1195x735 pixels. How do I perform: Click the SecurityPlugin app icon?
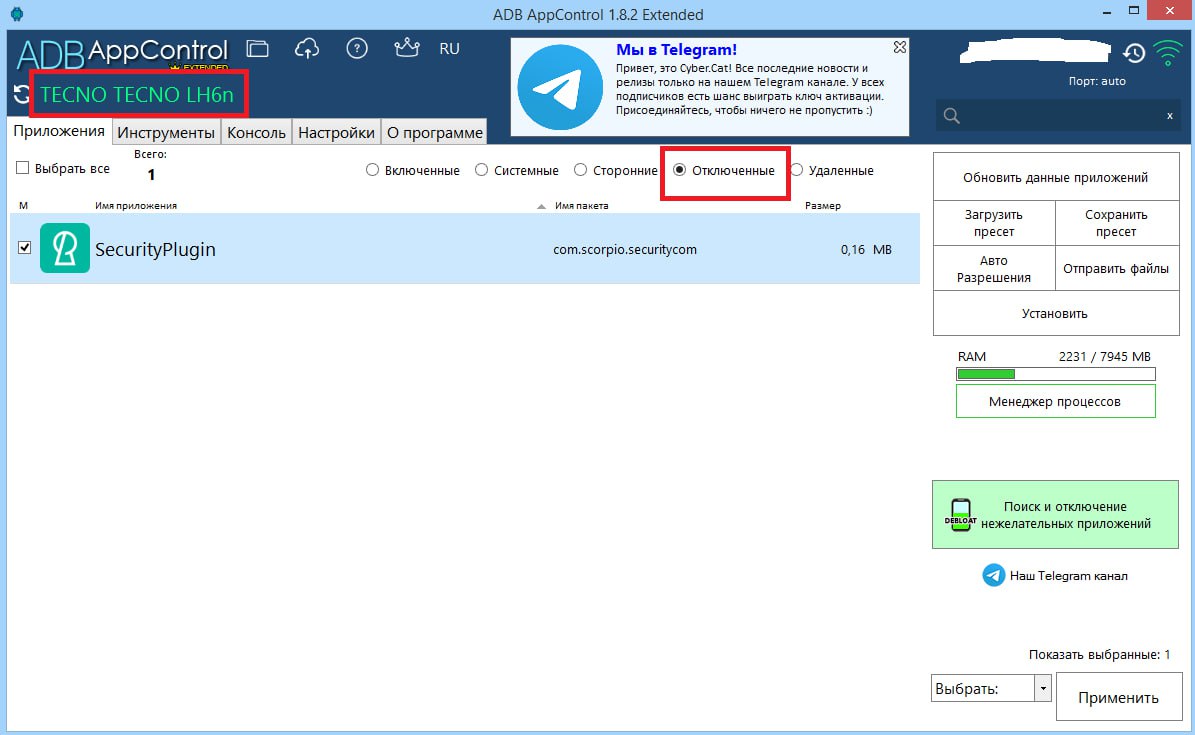coord(65,249)
